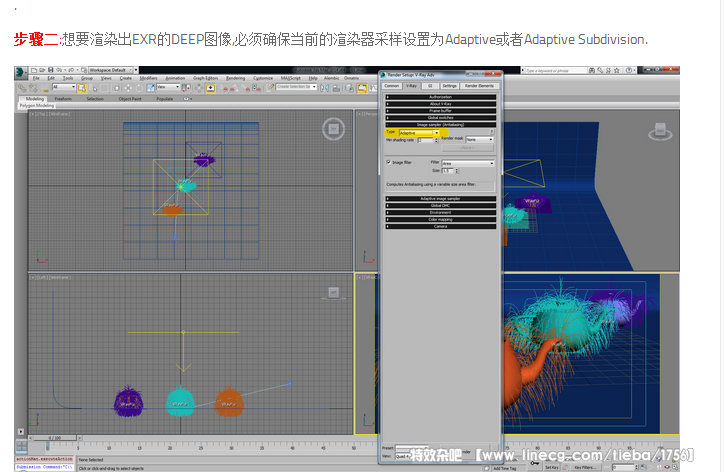Image resolution: width=724 pixels, height=472 pixels.
Task: Open the Modifiers menu
Action: click(148, 78)
